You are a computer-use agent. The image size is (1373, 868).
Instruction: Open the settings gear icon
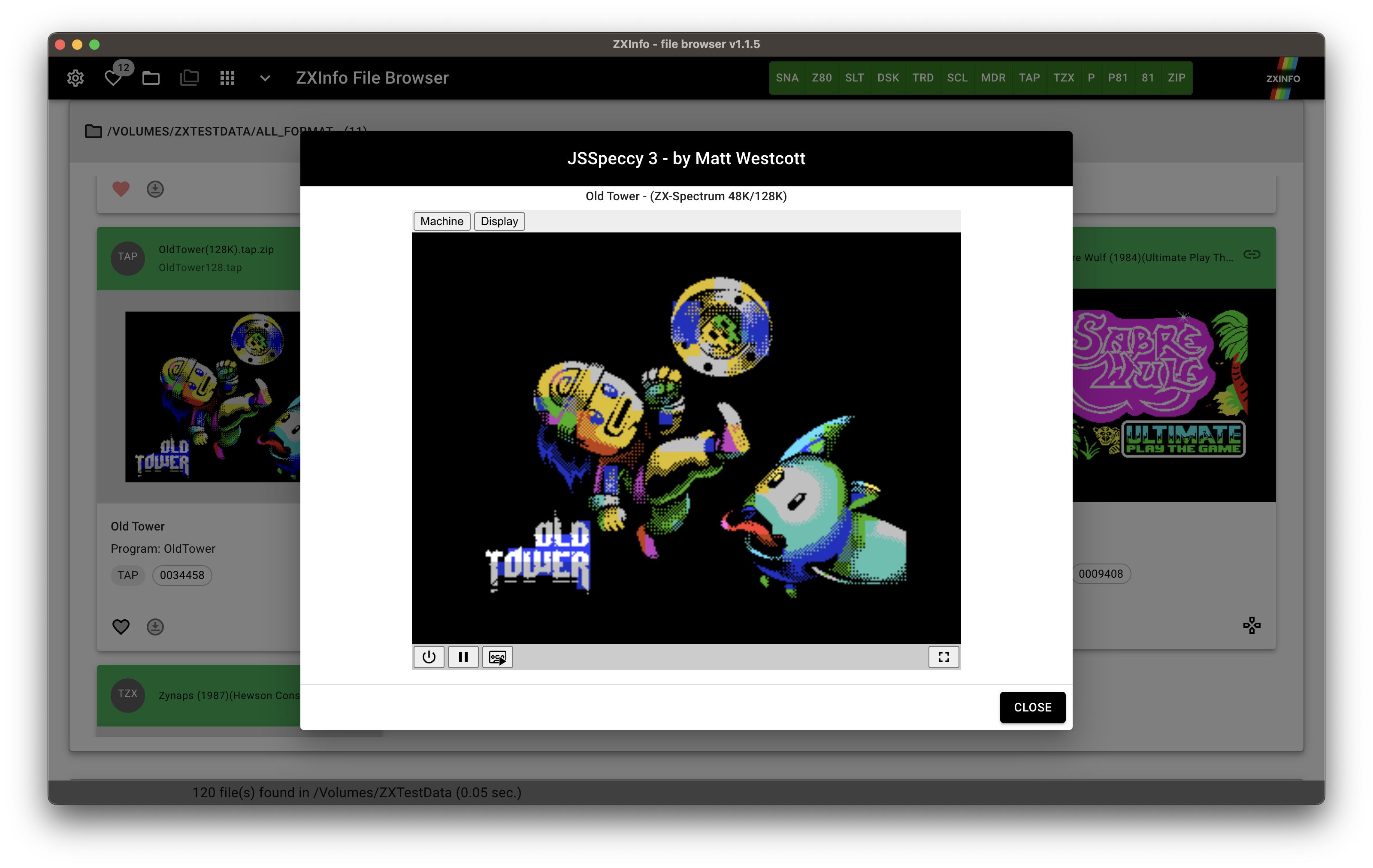tap(75, 78)
